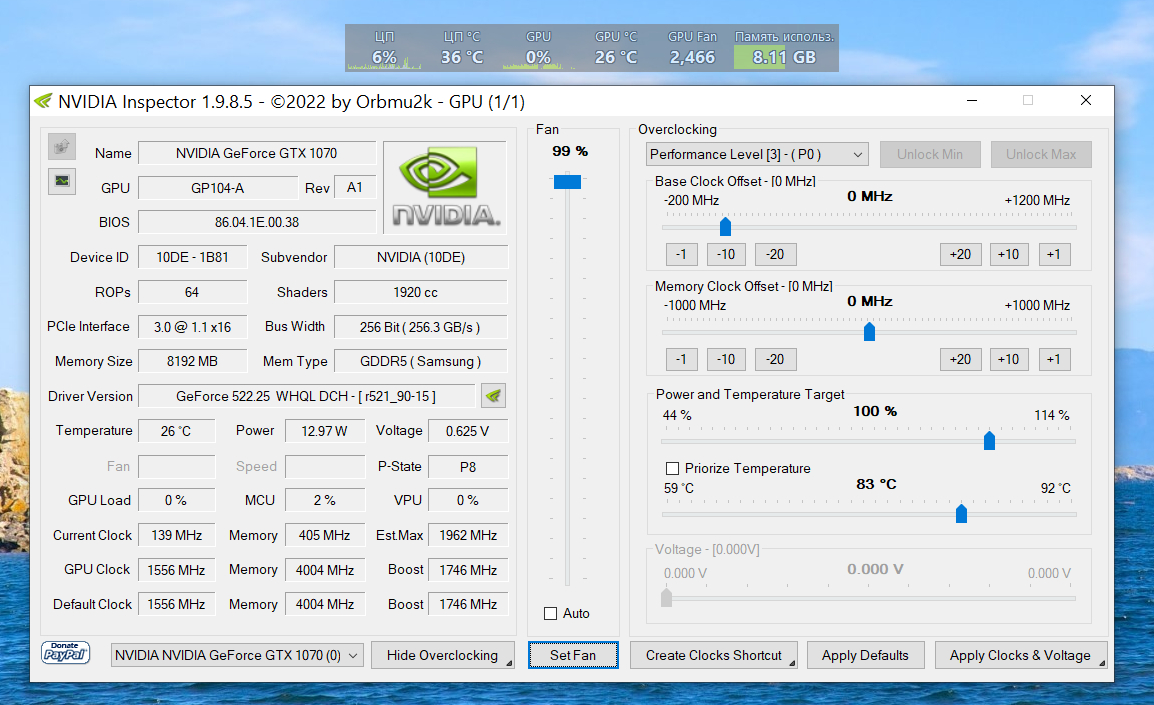Click the fan speed vertical slider handle
1154x705 pixels.
tap(567, 182)
